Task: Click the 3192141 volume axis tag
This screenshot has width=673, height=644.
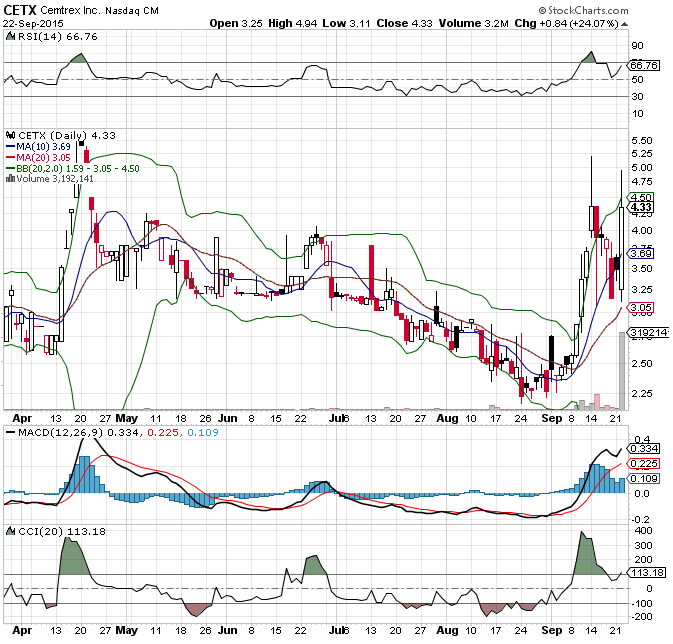Action: 648,332
